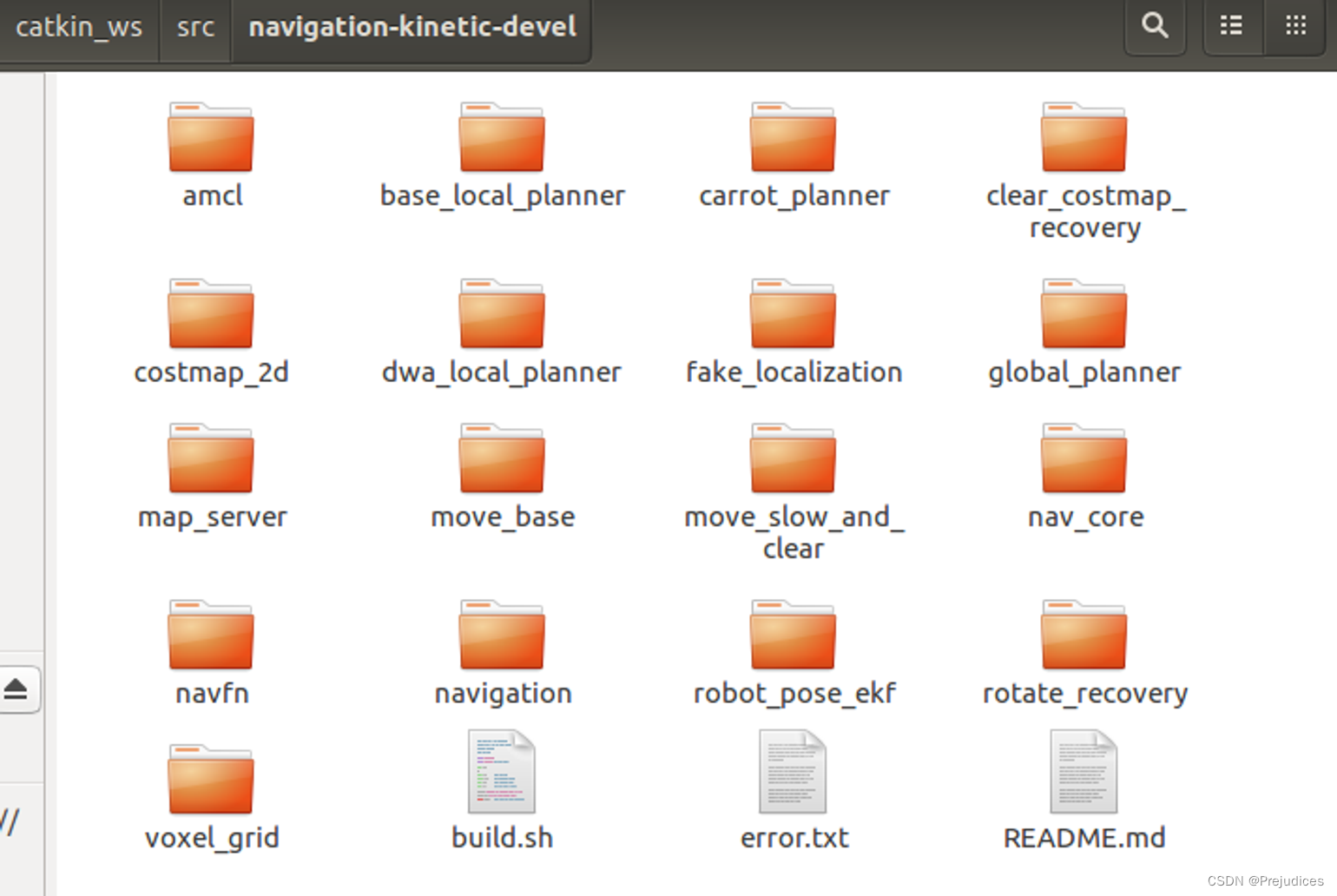The width and height of the screenshot is (1337, 896).
Task: Open the robot_pose_ekf folder icon
Action: [x=793, y=635]
